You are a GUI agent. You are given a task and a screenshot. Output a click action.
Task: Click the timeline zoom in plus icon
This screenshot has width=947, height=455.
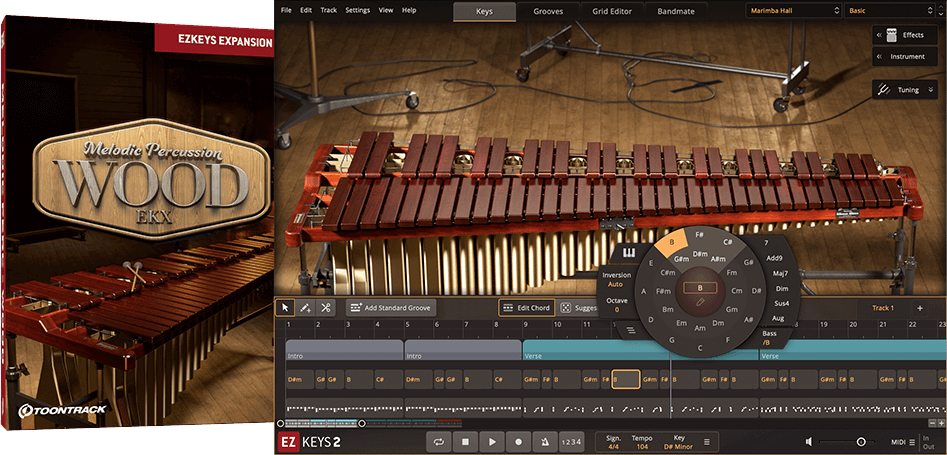[941, 424]
